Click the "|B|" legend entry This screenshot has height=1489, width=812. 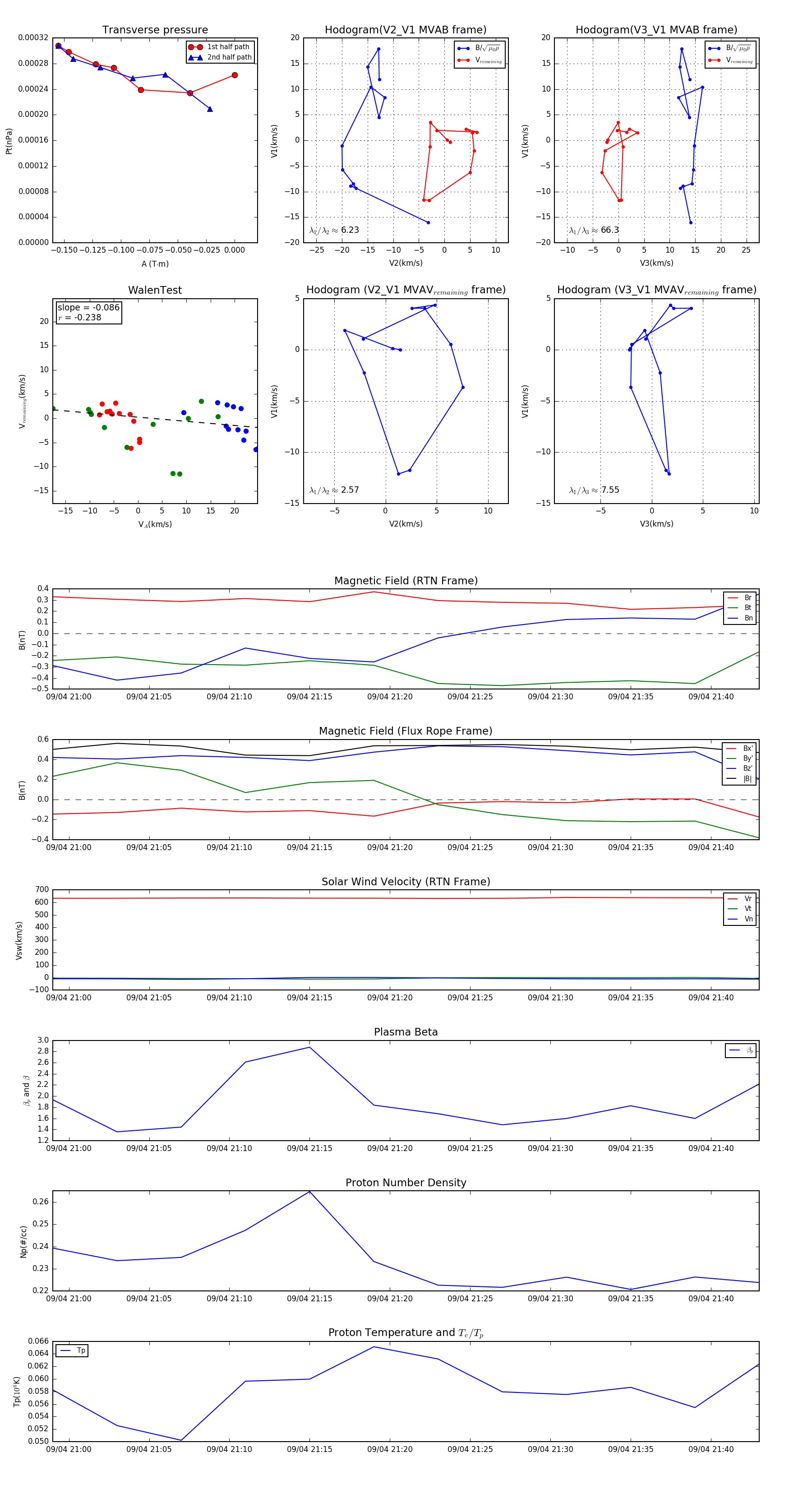(739, 779)
